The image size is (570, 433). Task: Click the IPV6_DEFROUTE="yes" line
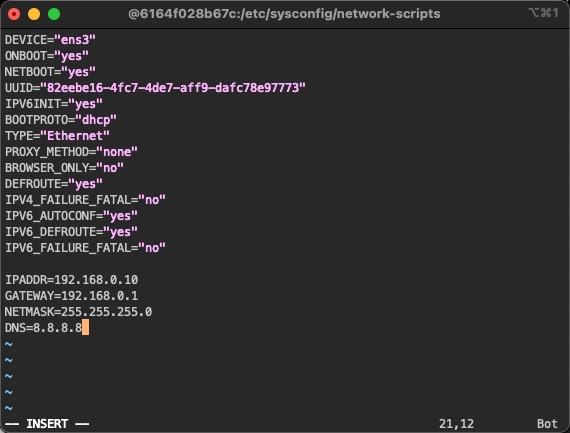[x=71, y=232]
